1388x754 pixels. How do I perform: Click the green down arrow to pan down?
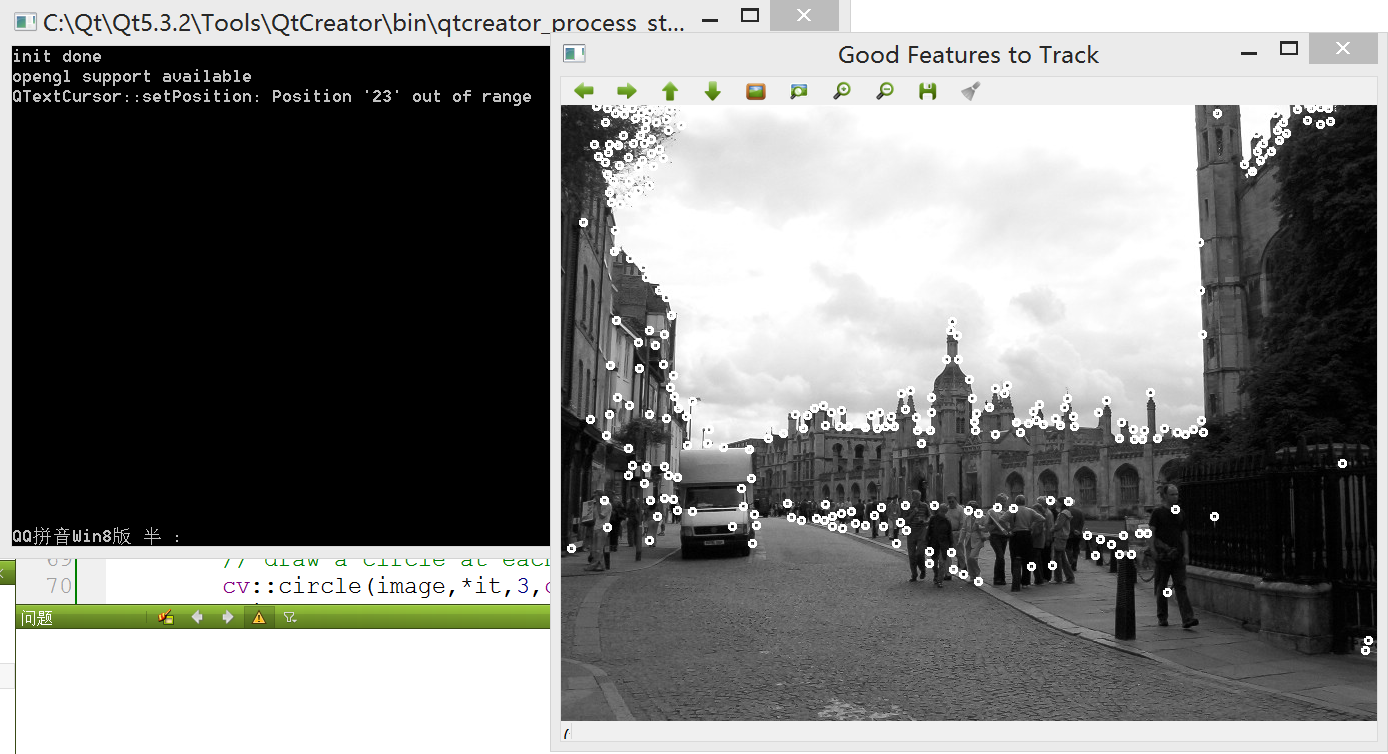[713, 91]
